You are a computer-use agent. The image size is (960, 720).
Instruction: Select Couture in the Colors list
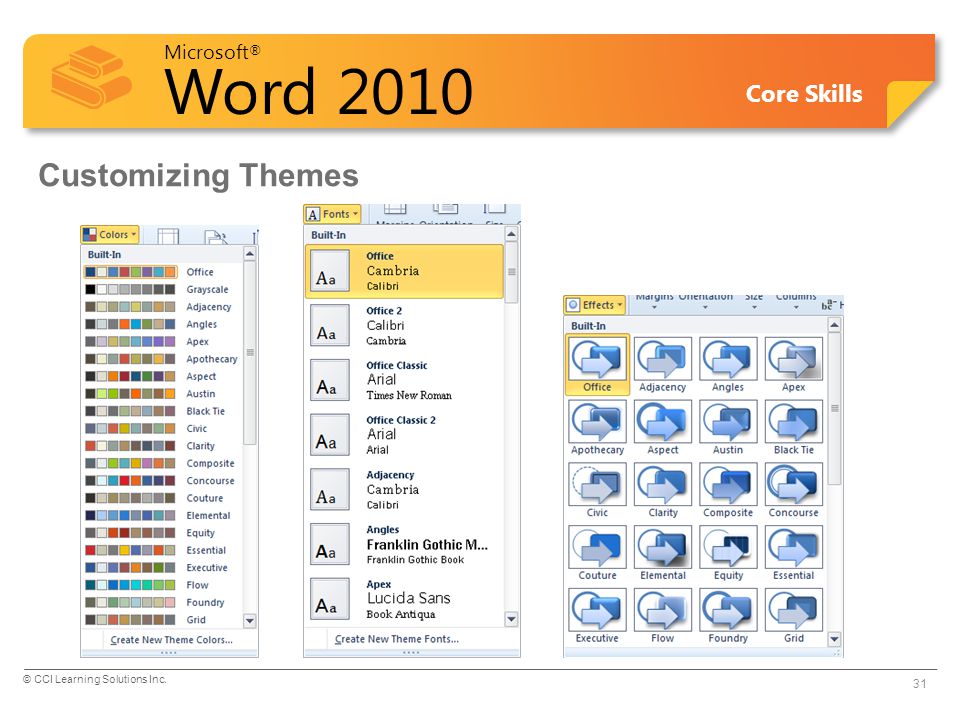point(204,498)
